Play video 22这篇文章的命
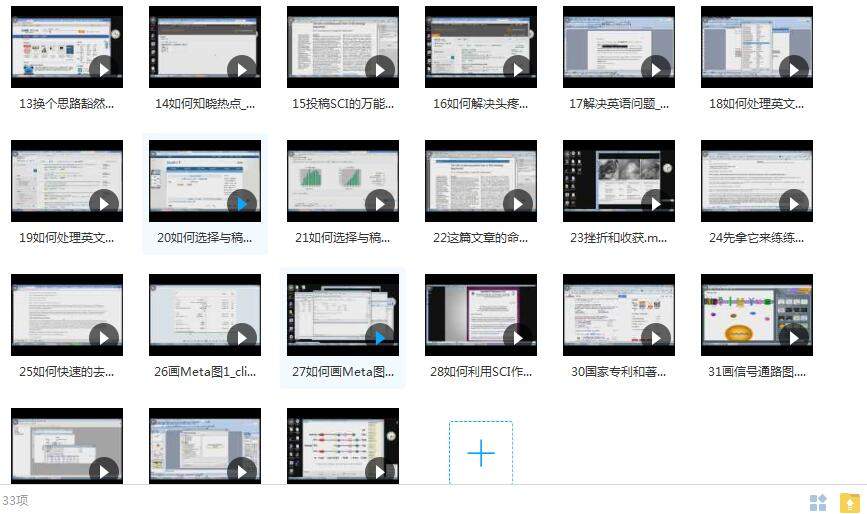 [518, 204]
